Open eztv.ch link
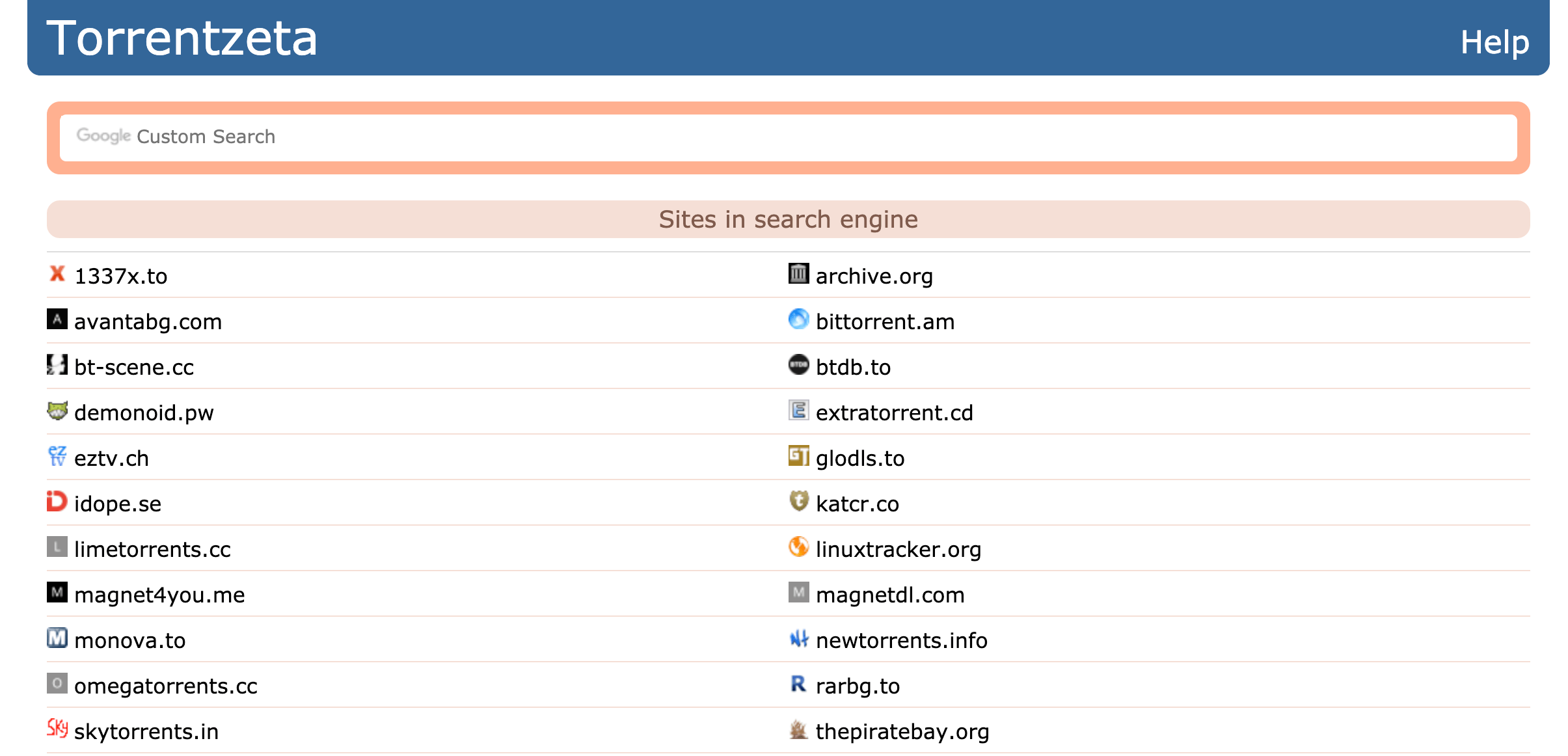The image size is (1568, 756). (x=112, y=458)
